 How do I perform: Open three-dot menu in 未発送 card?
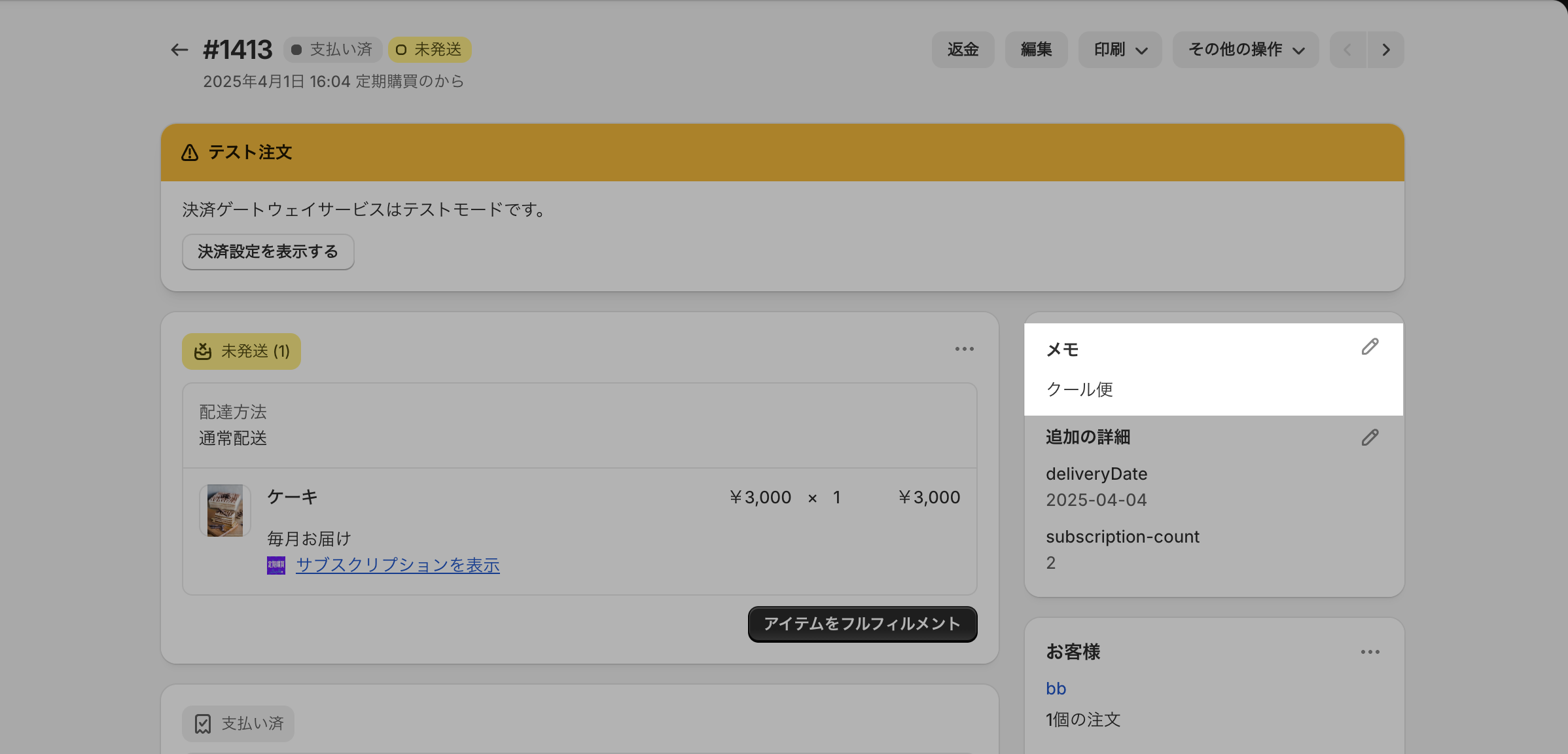click(x=964, y=350)
